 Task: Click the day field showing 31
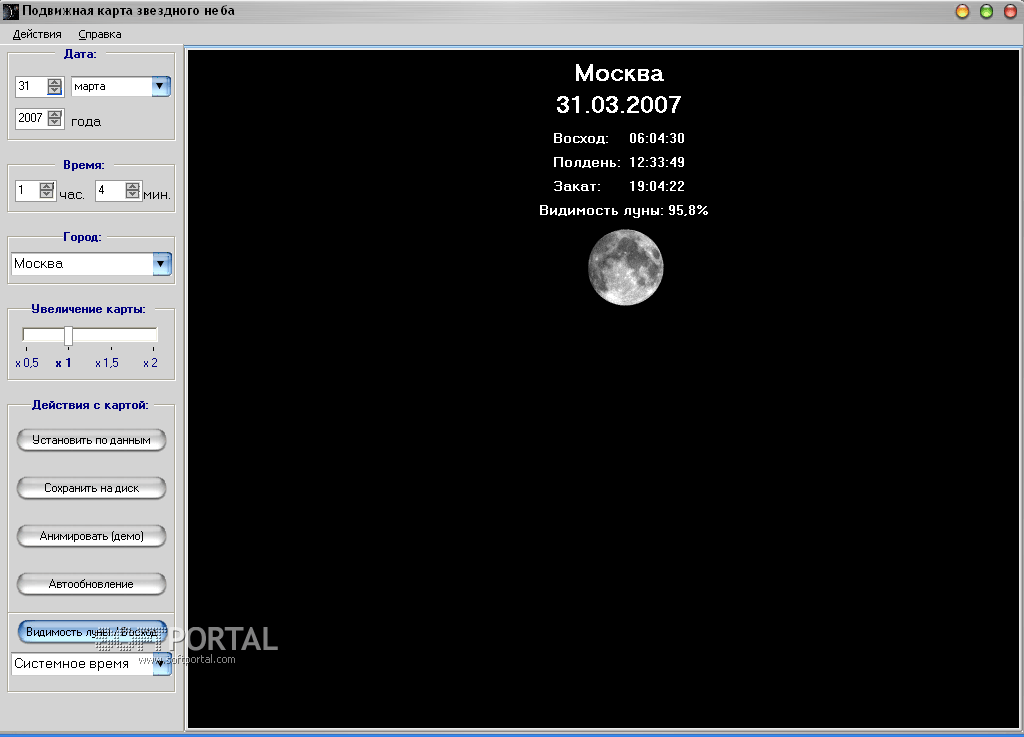31,86
